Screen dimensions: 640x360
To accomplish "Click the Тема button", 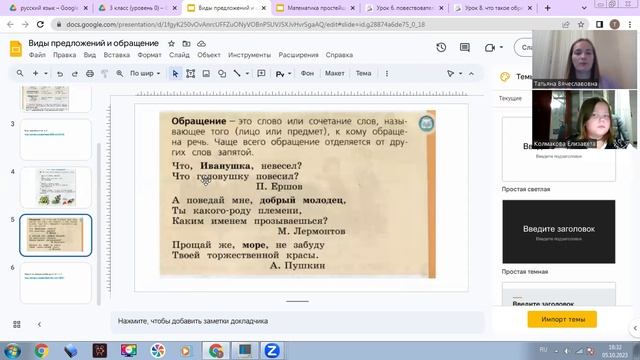I will point(363,73).
